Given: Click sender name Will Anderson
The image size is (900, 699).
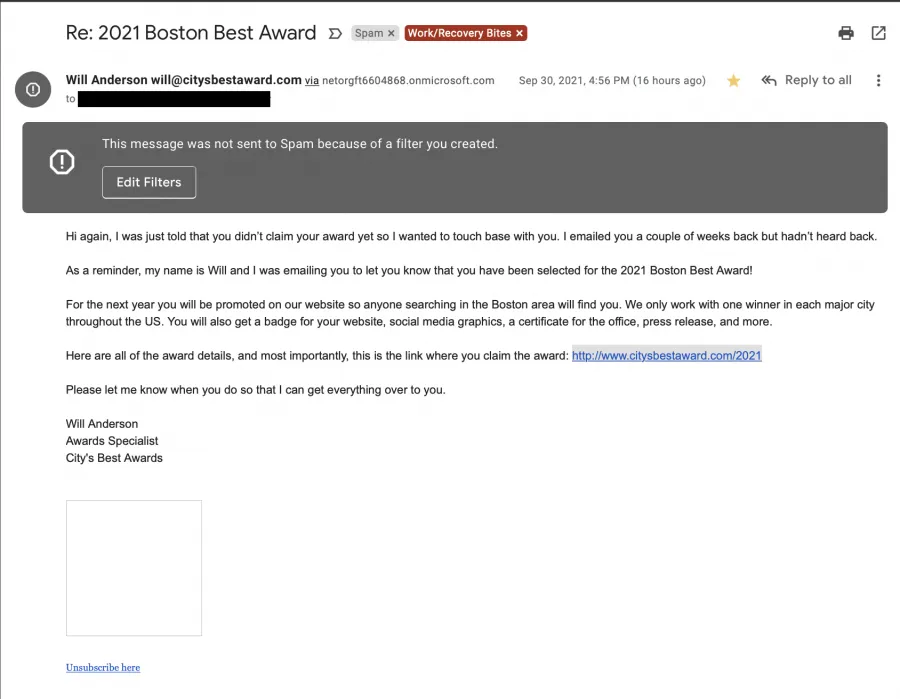Looking at the screenshot, I should [x=106, y=80].
